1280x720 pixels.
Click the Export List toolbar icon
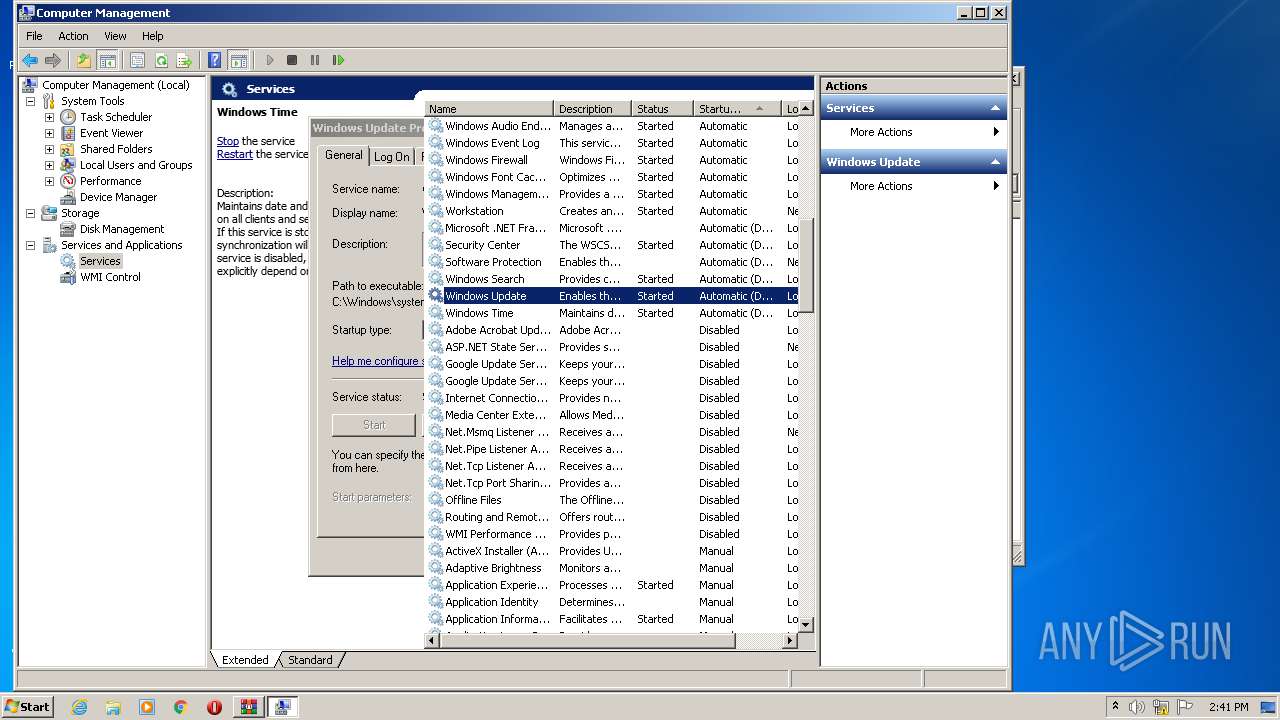click(x=184, y=60)
